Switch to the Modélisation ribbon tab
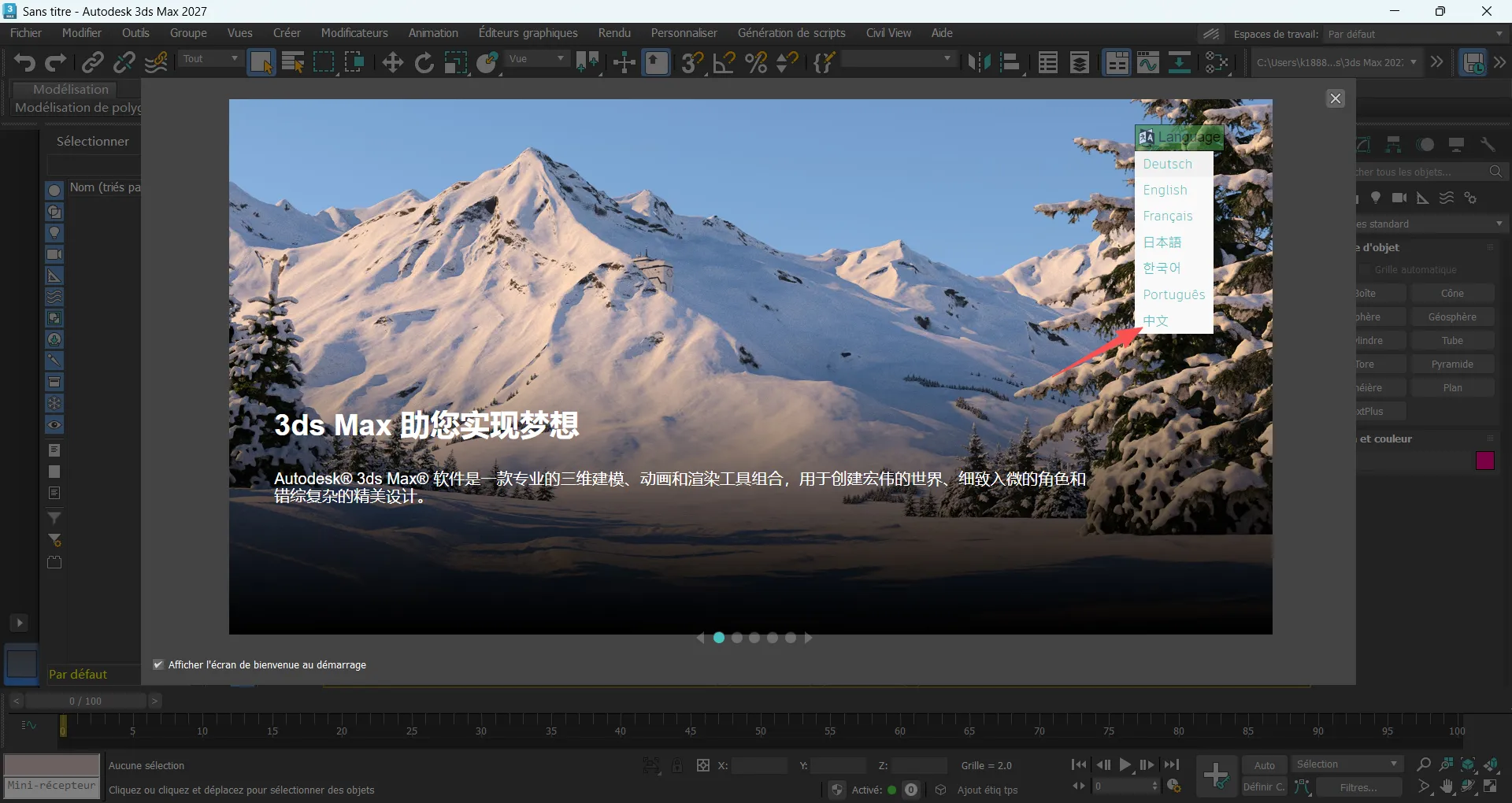The height and width of the screenshot is (803, 1512). click(x=71, y=90)
